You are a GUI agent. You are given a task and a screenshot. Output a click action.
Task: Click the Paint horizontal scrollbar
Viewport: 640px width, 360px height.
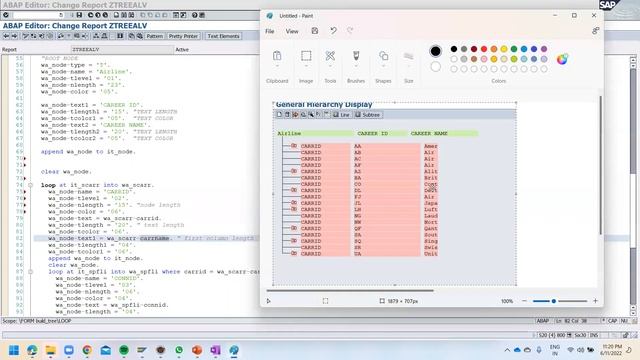tap(350, 291)
